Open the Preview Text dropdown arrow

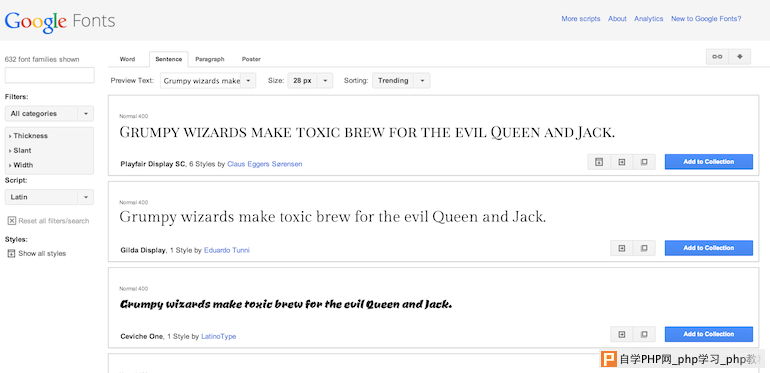pyautogui.click(x=248, y=81)
